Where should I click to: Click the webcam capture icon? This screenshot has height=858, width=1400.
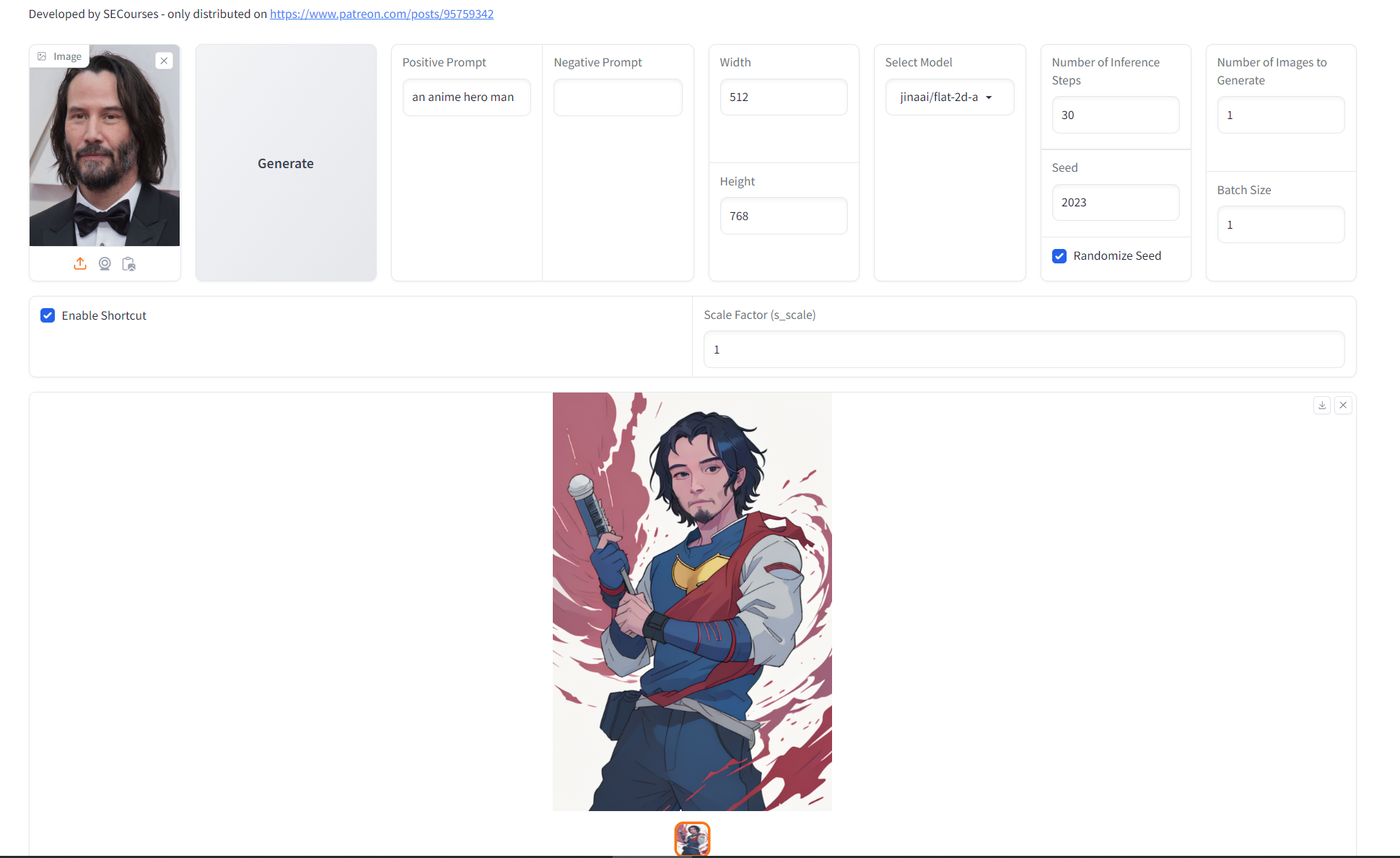105,264
